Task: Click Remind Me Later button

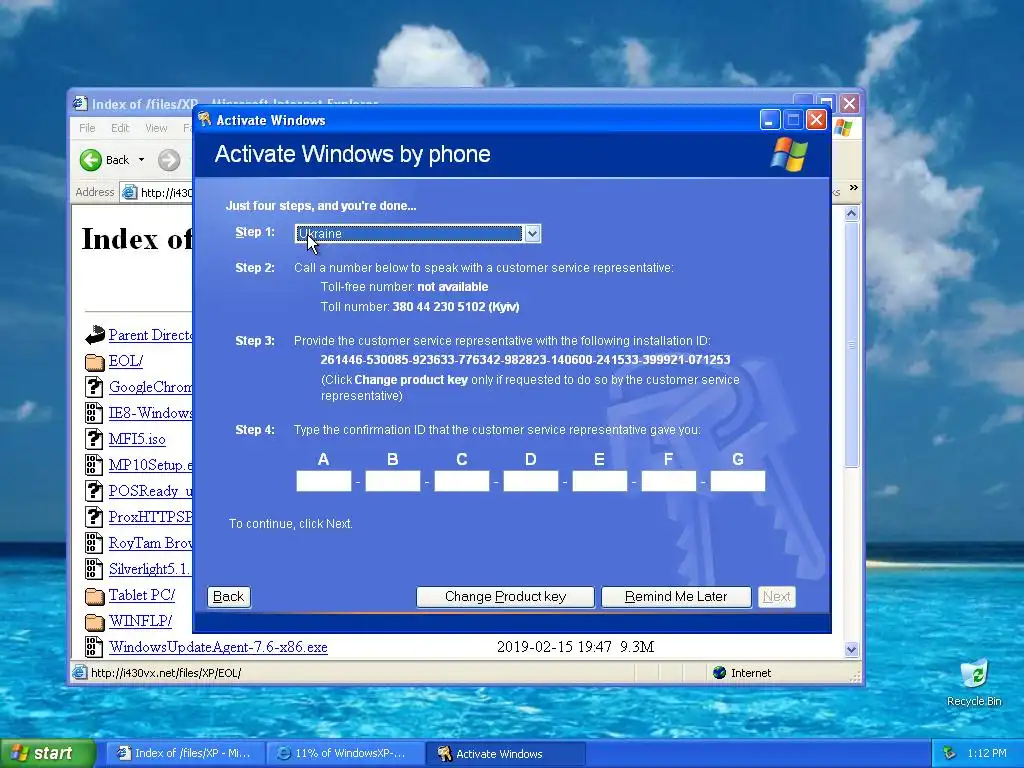Action: (x=676, y=596)
